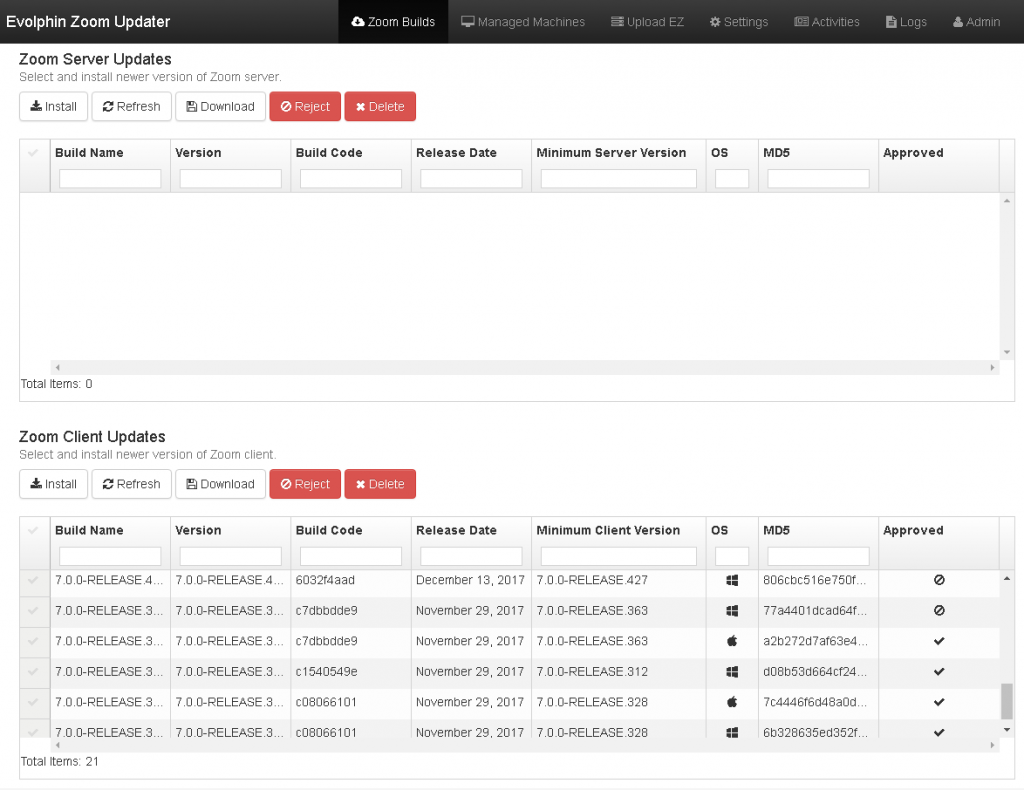Select row with MD5 a2b272d7af63e4

click(33, 641)
